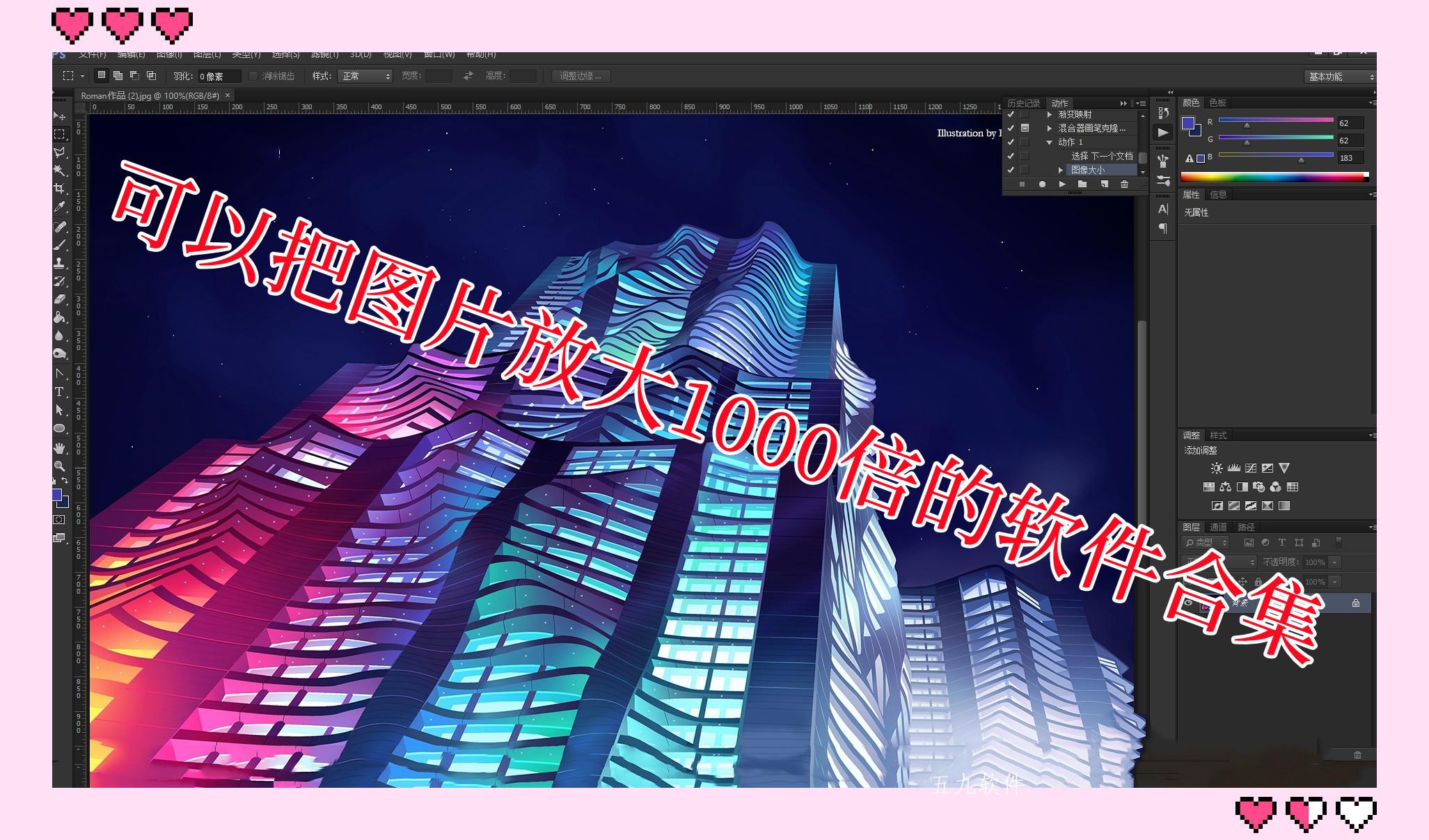Filter layers by type layers icon

point(1282,543)
